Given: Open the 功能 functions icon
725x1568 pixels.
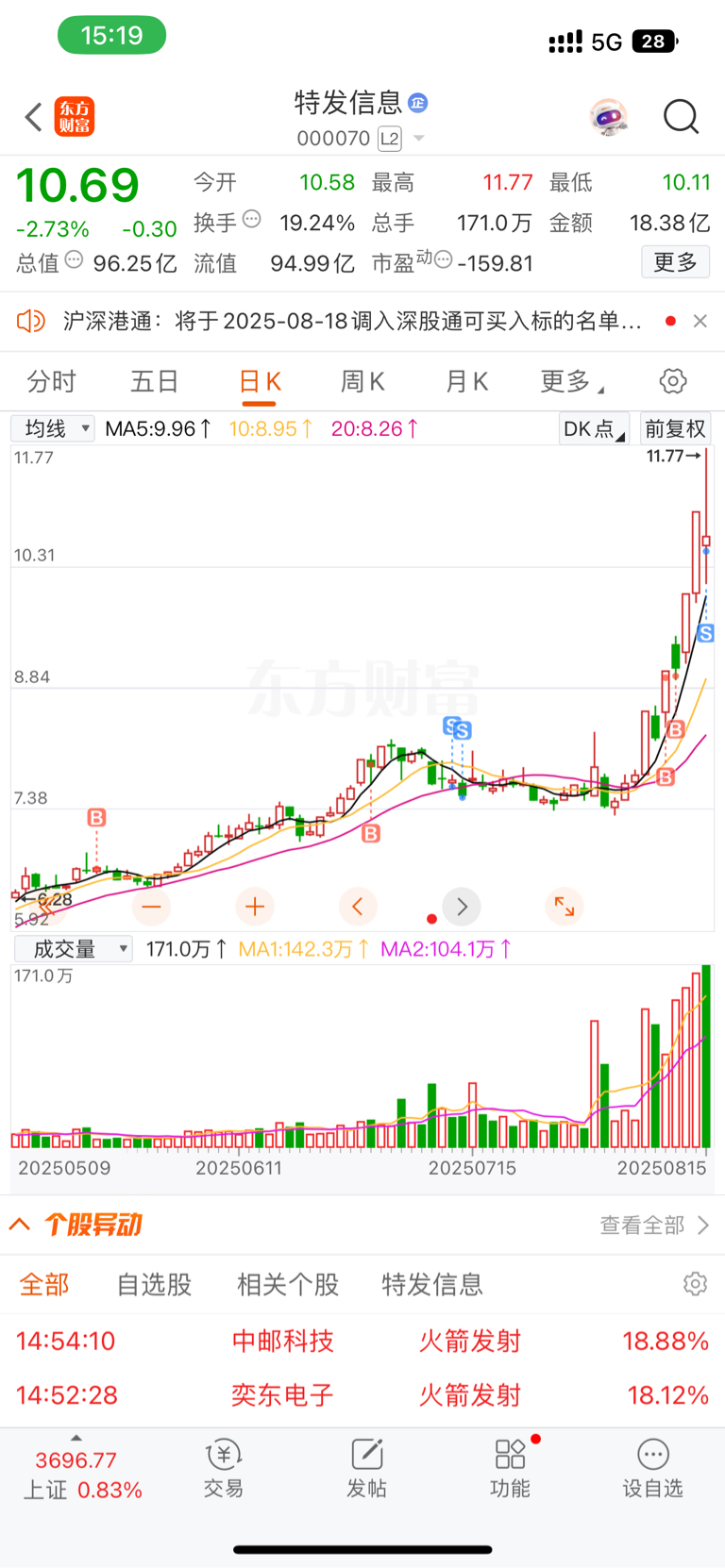Looking at the screenshot, I should click(x=510, y=1469).
